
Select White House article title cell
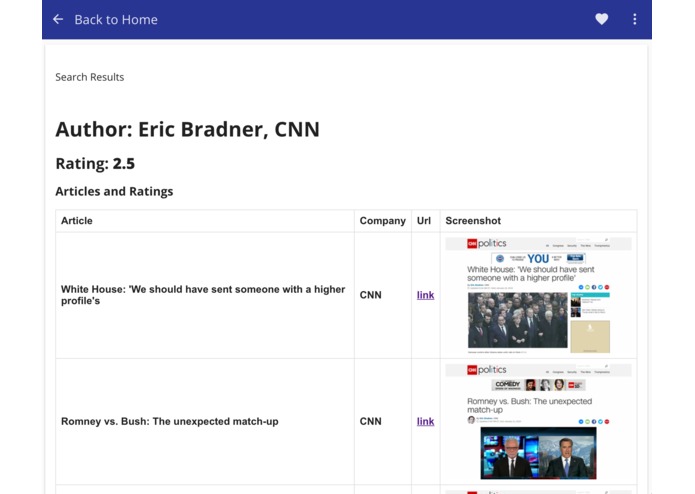pyautogui.click(x=203, y=295)
